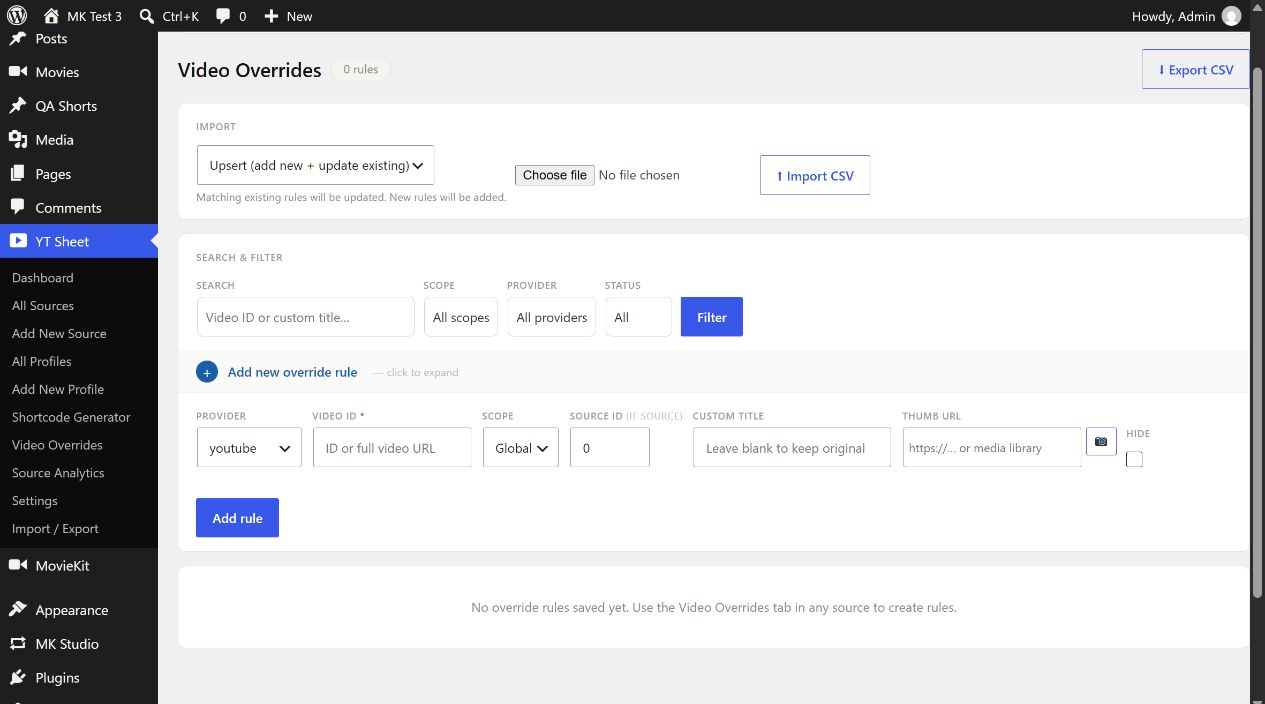Open Video Overrides submenu item
The height and width of the screenshot is (704, 1265).
click(57, 445)
